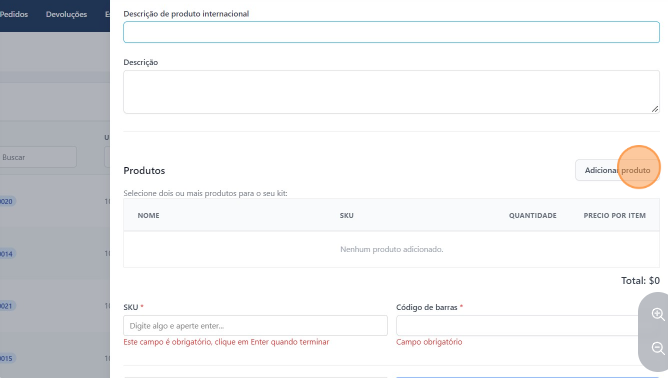
Task: Click the zoom in magnifier icon
Action: 658,315
